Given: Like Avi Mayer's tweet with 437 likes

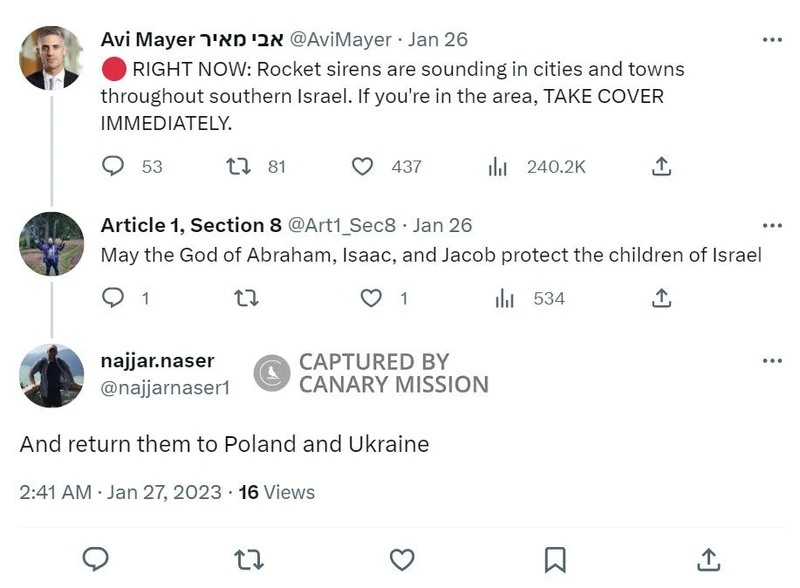Looking at the screenshot, I should coord(364,166).
